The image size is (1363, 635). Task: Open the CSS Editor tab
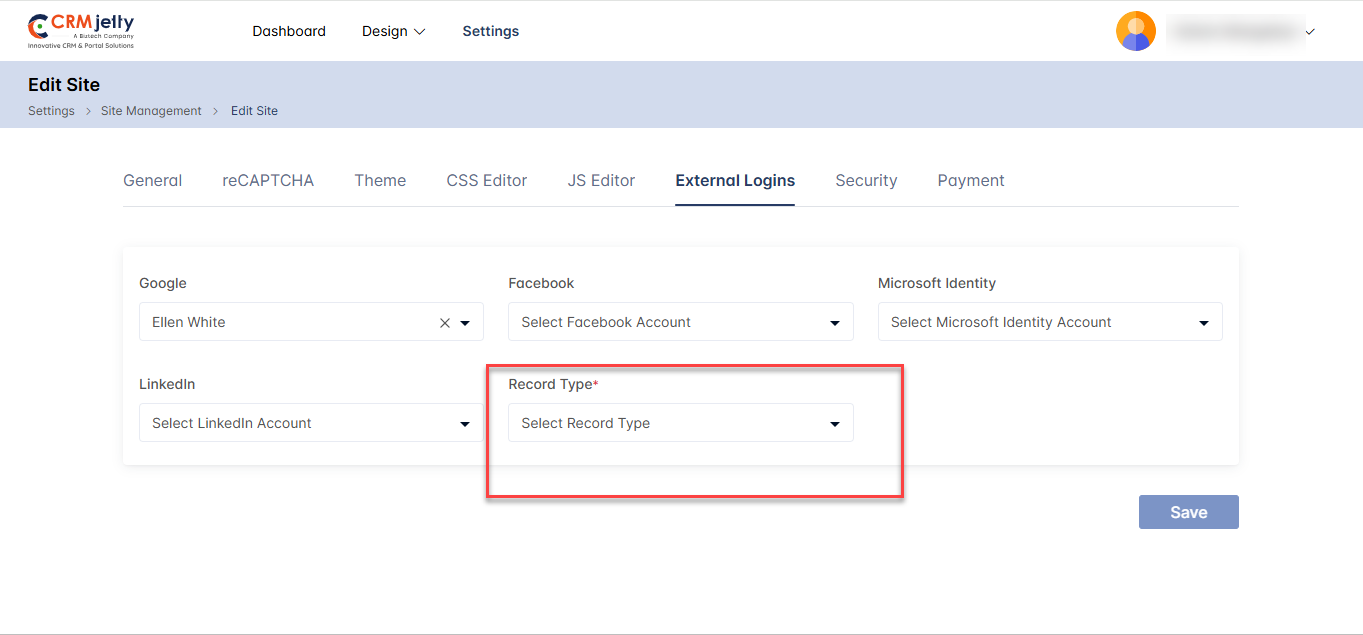point(487,181)
